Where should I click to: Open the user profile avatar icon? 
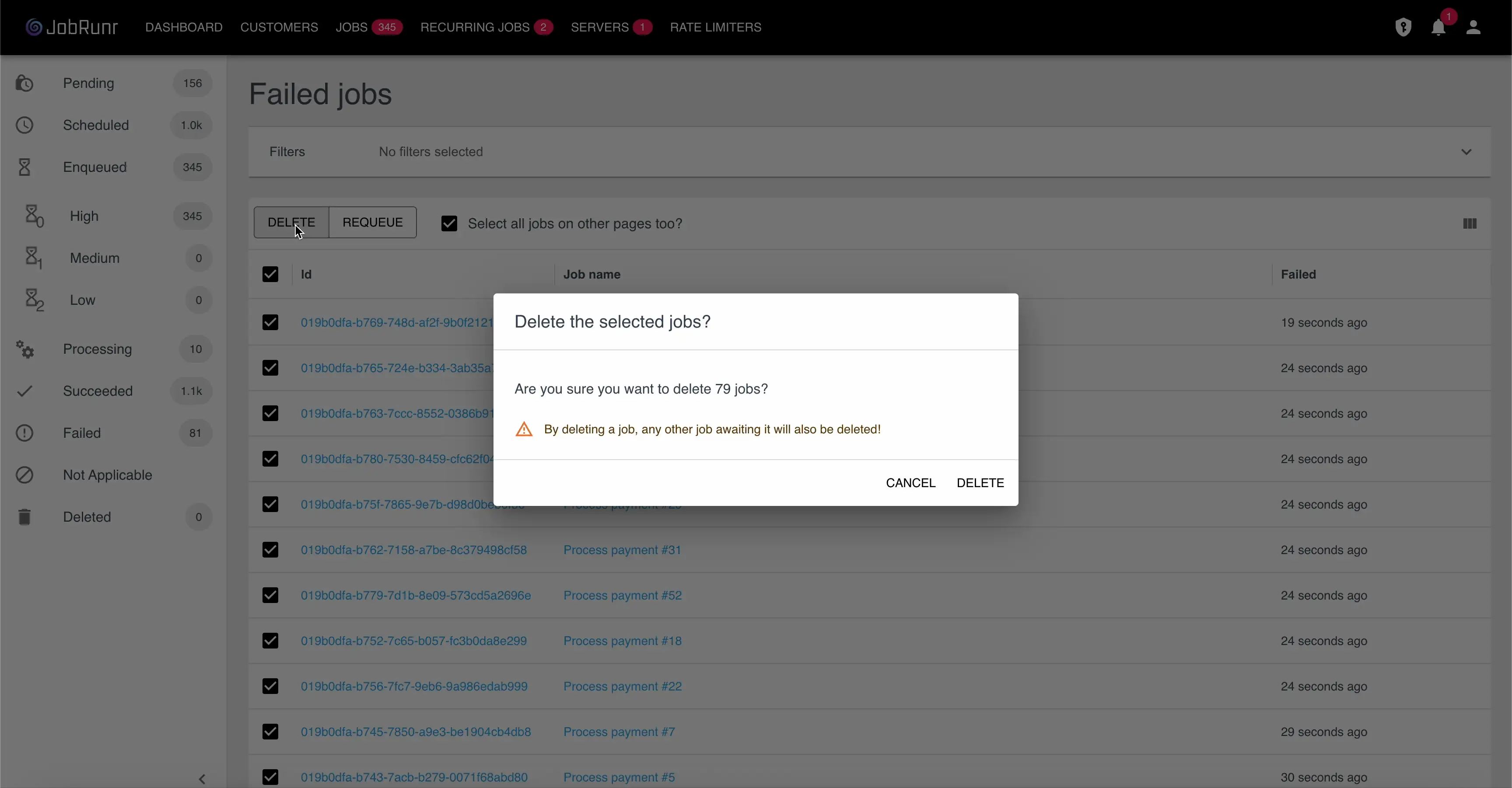click(1474, 27)
